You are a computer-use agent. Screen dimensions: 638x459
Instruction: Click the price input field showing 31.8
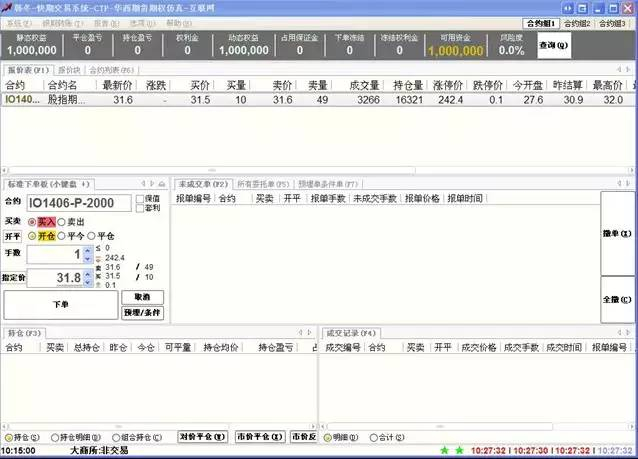click(55, 278)
